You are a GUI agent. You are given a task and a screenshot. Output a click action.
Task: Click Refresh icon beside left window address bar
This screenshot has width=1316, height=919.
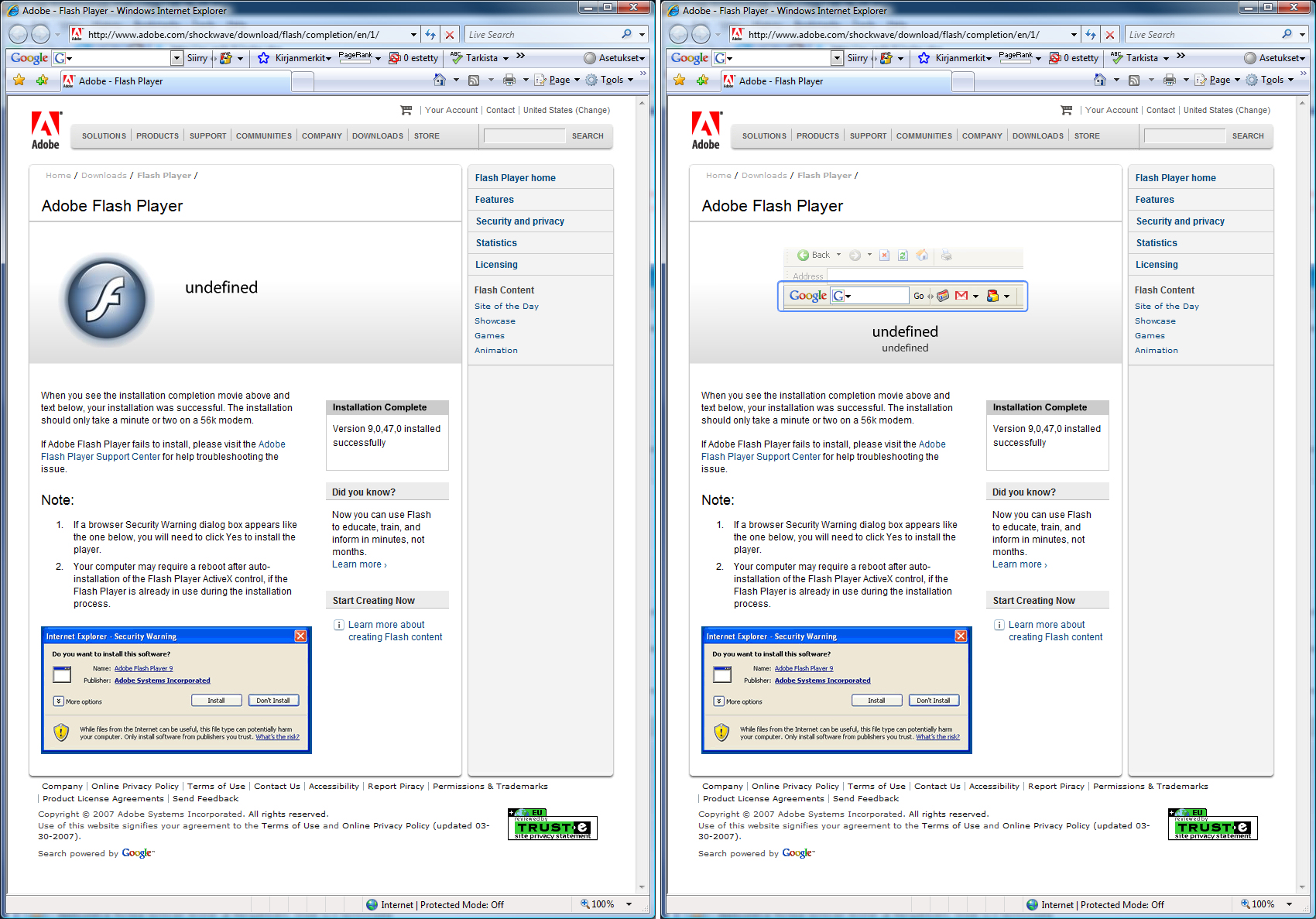click(430, 35)
